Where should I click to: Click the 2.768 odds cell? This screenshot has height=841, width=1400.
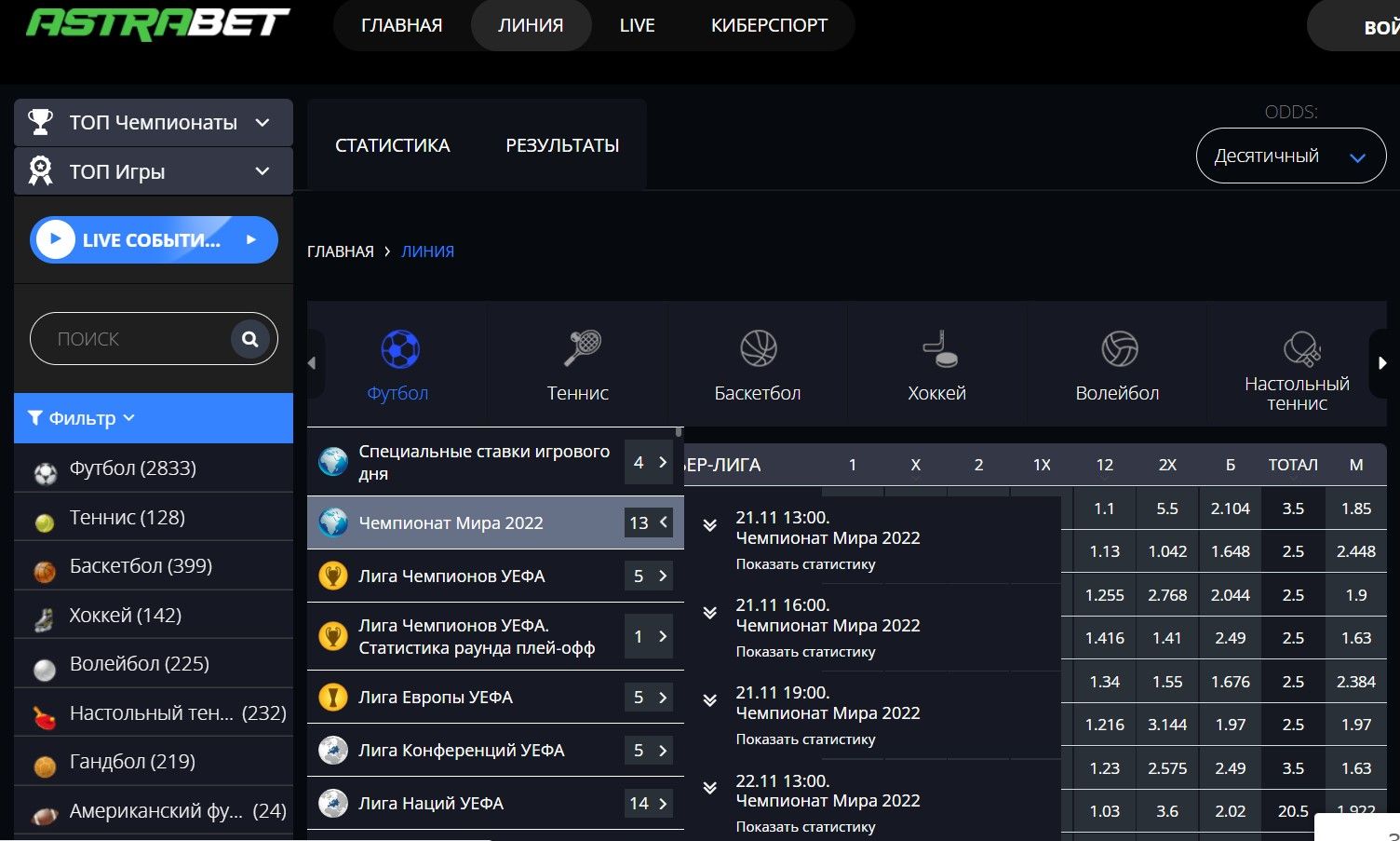(x=1167, y=595)
